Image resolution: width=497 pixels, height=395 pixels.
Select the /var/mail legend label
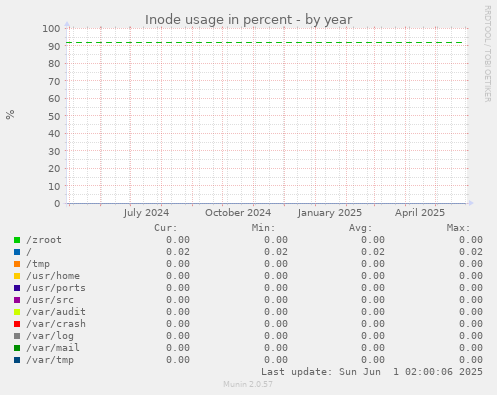(53, 348)
